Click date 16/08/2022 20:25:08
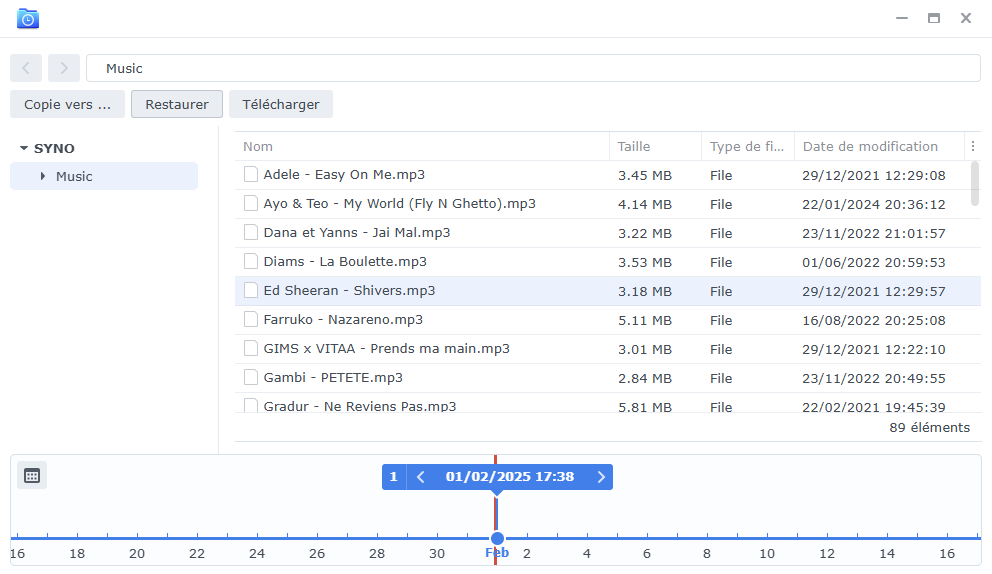Screen dimensions: 992x574 pos(874,320)
